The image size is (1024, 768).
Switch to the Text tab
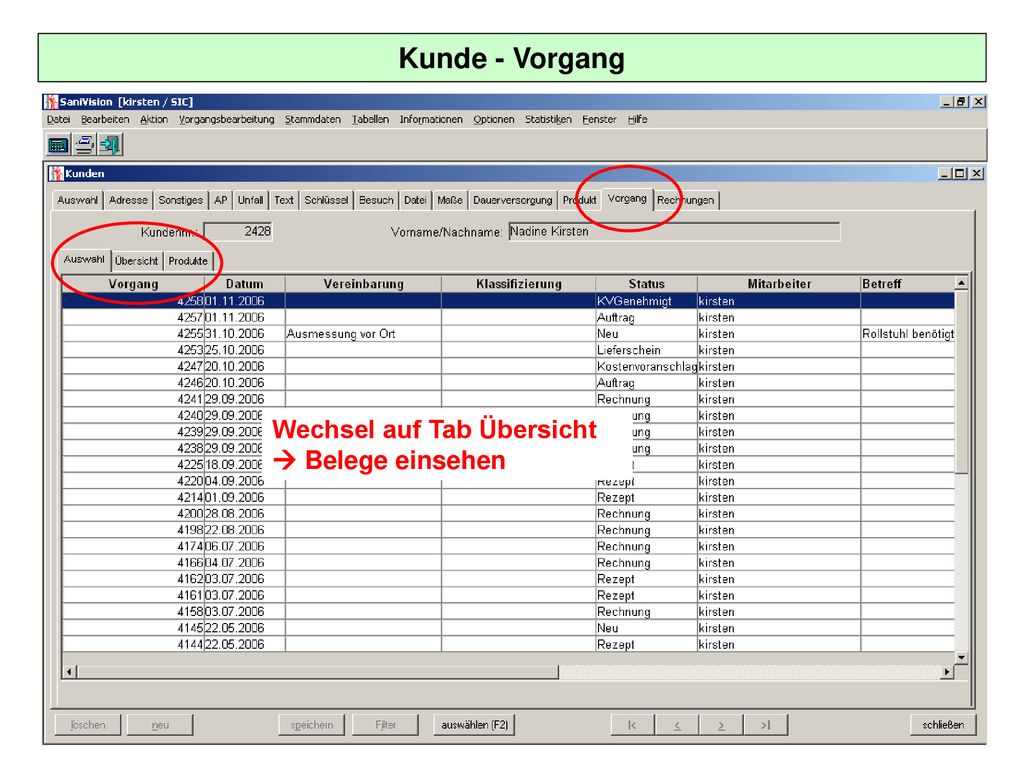pyautogui.click(x=283, y=200)
